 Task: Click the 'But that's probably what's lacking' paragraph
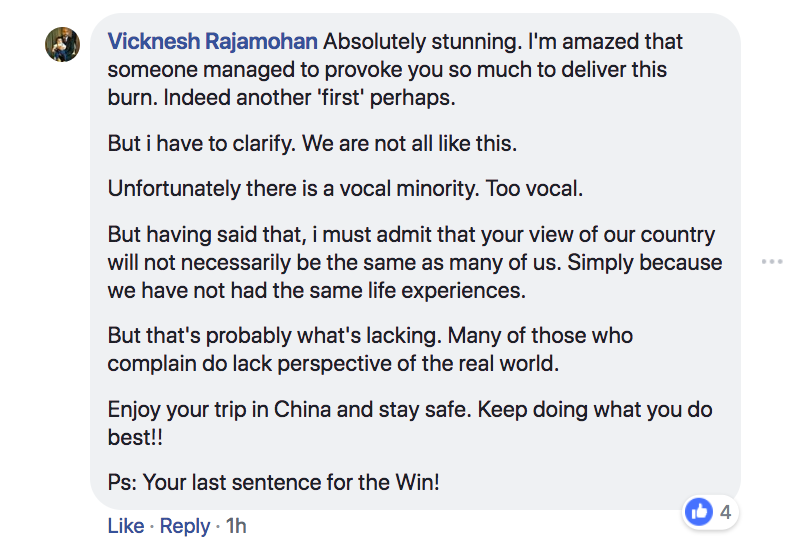[x=370, y=350]
